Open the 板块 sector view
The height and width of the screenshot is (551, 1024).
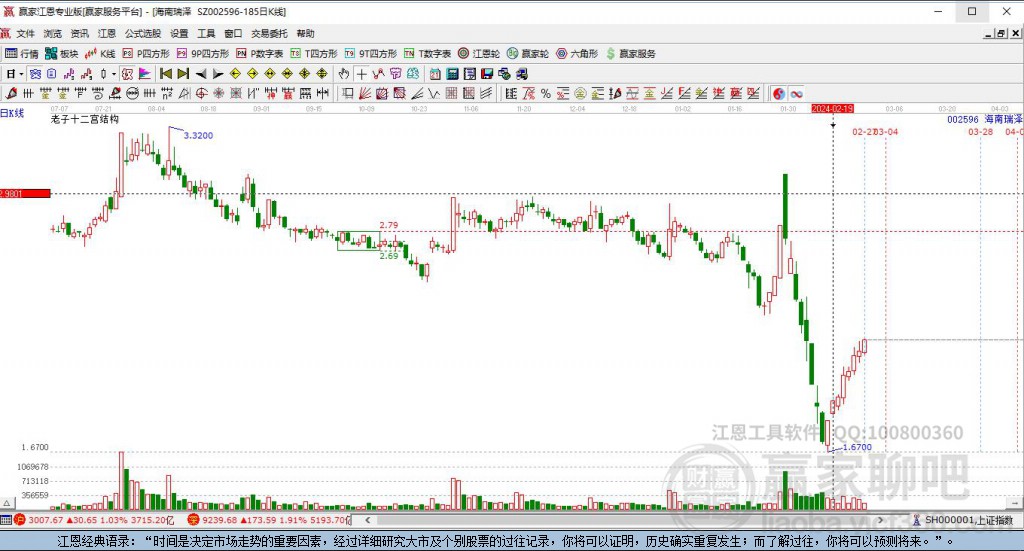[x=61, y=54]
